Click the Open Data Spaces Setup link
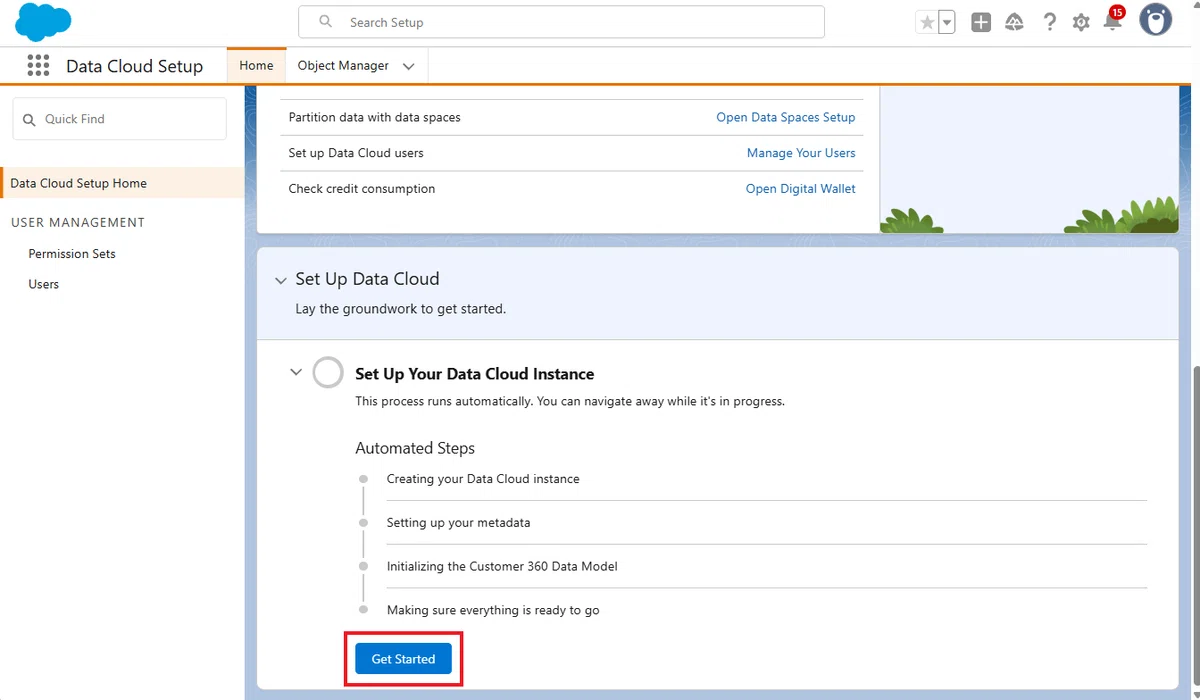Screen dimensions: 1200x700 pos(786,117)
